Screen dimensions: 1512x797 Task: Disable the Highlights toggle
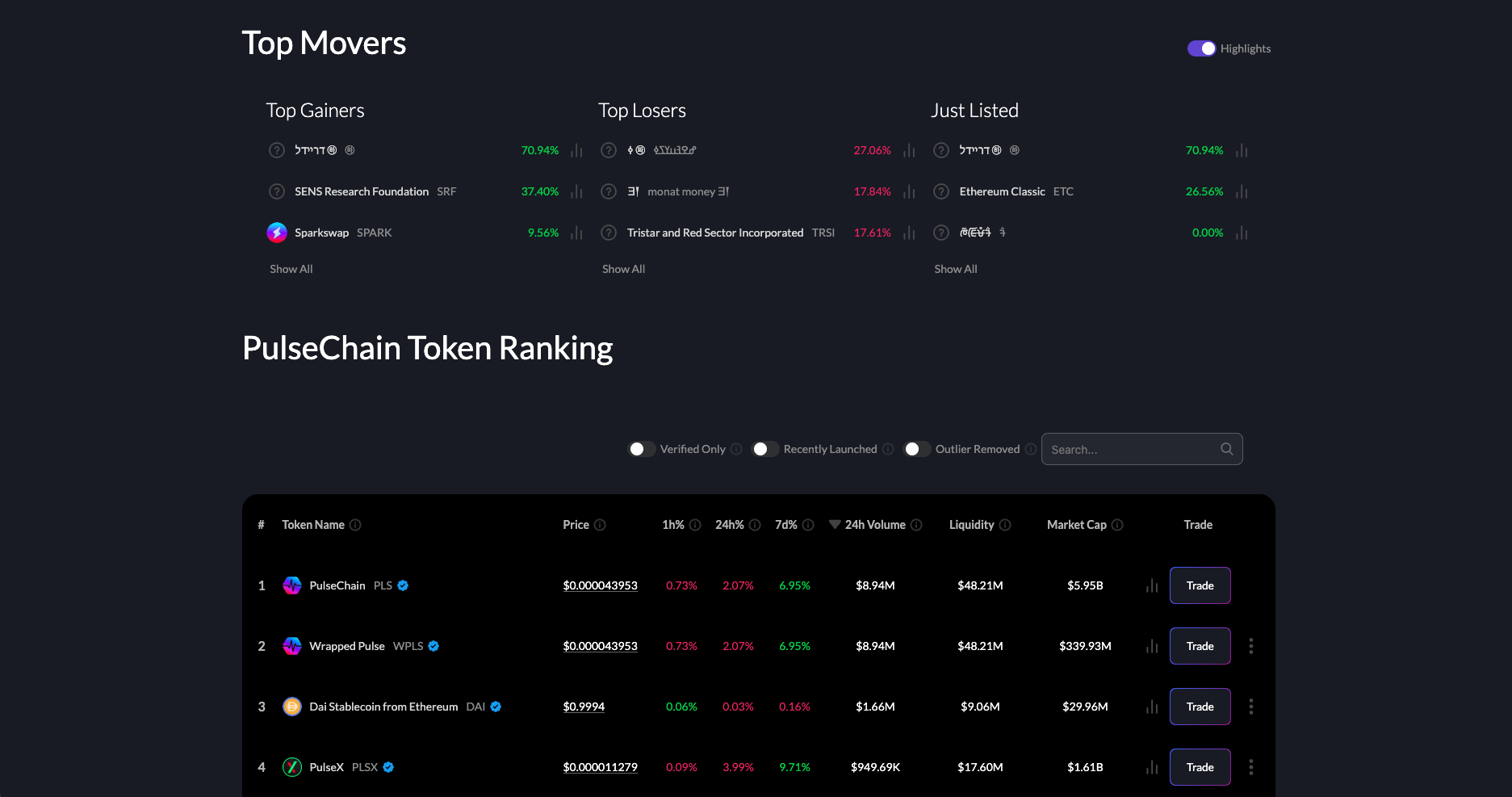click(1202, 48)
